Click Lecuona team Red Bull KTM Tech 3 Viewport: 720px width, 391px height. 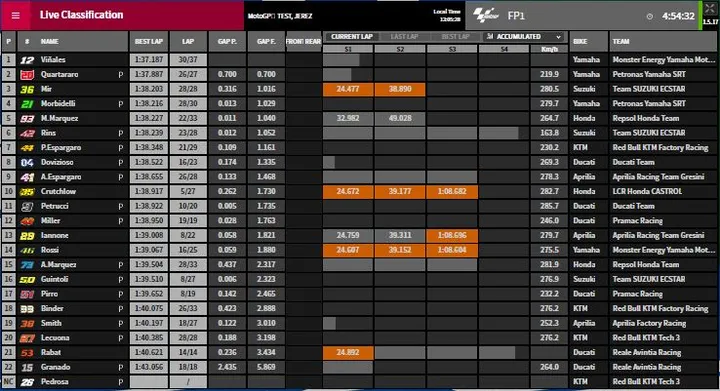point(646,338)
